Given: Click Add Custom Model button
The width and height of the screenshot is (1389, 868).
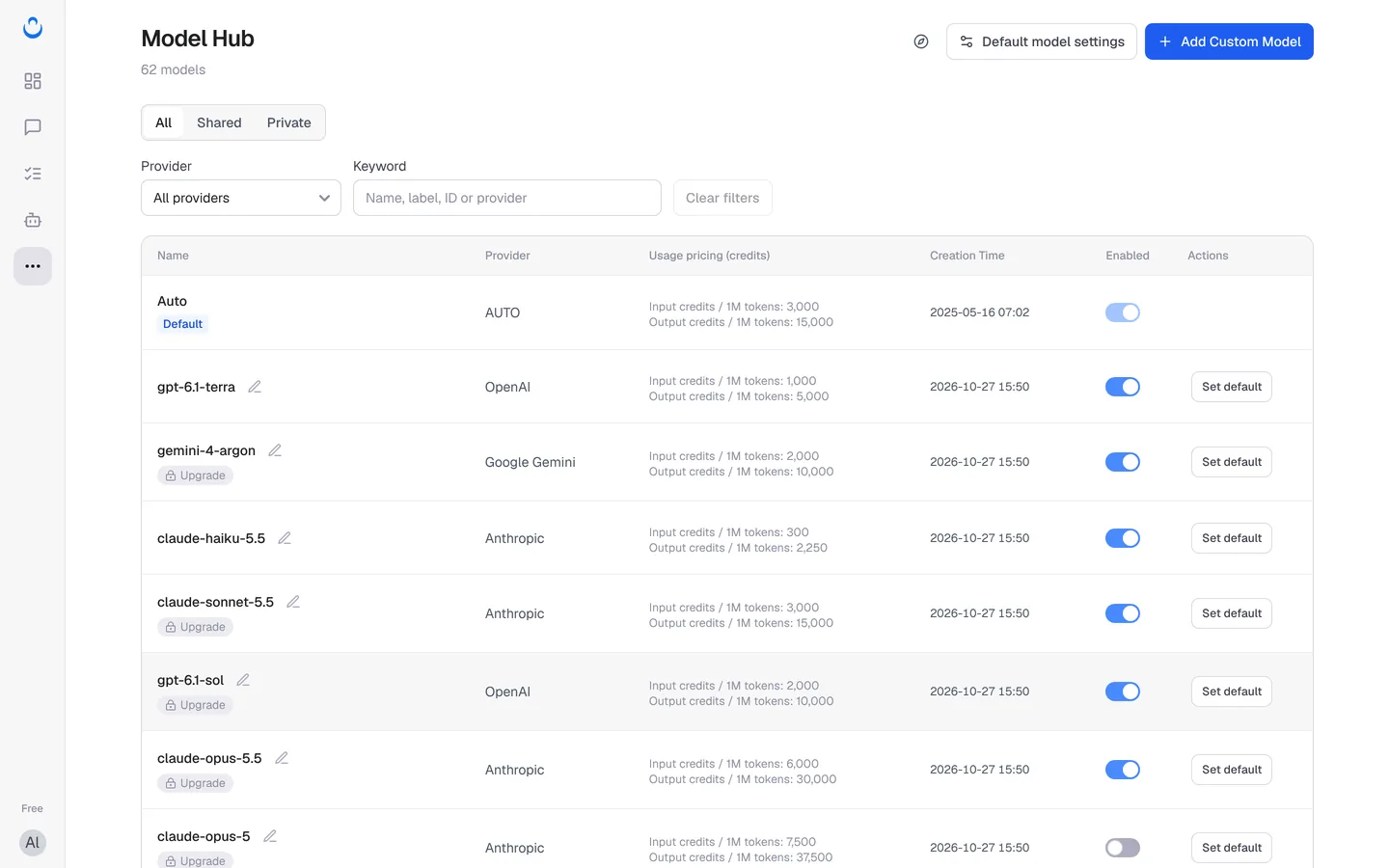Looking at the screenshot, I should pyautogui.click(x=1229, y=41).
